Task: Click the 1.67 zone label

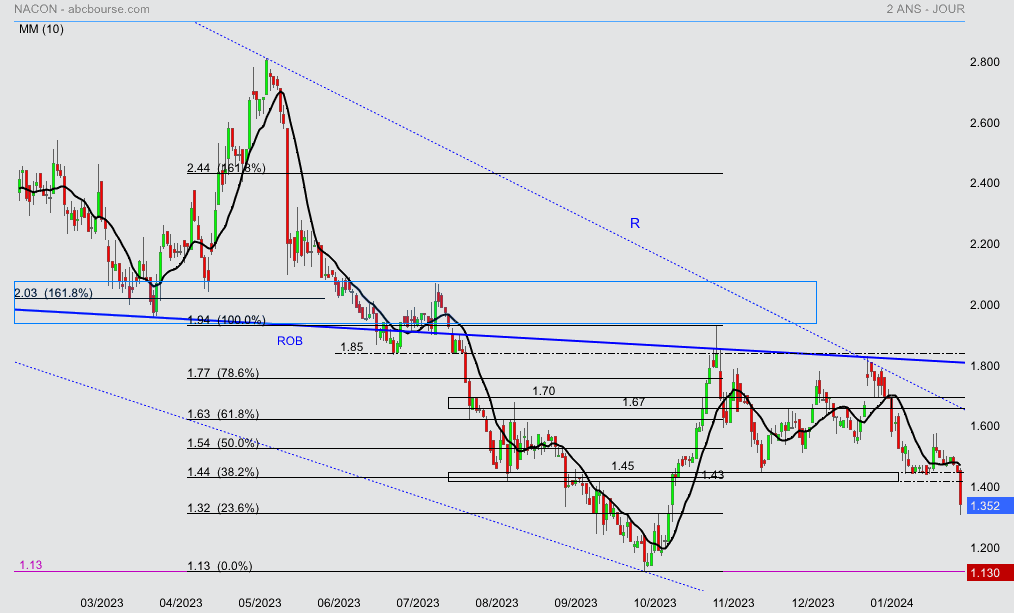Action: click(x=634, y=402)
